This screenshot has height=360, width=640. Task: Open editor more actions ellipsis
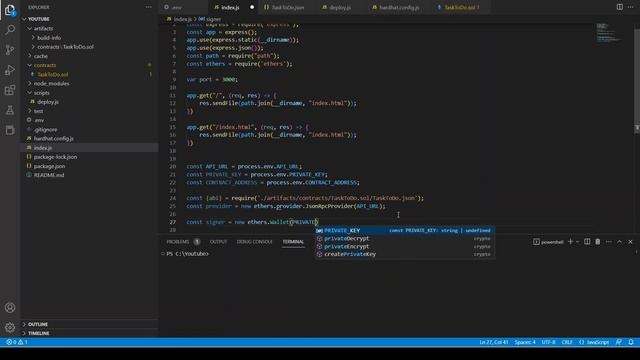pyautogui.click(x=631, y=7)
